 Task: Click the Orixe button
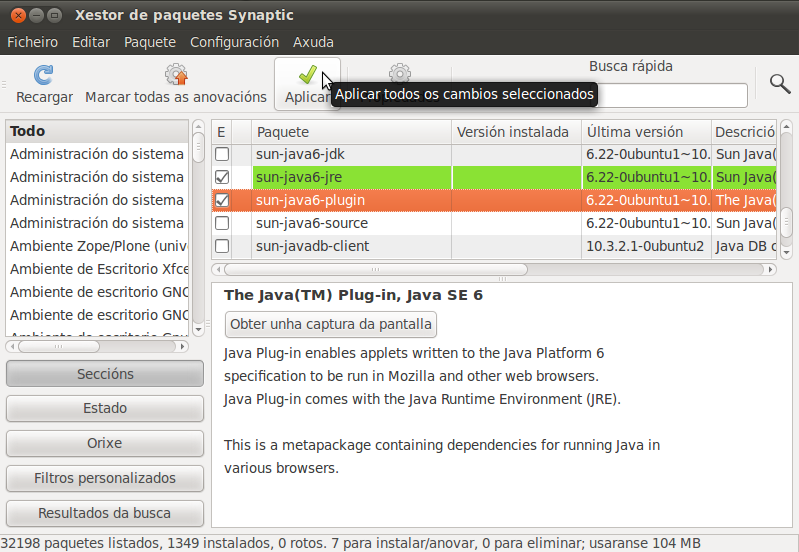coord(105,443)
